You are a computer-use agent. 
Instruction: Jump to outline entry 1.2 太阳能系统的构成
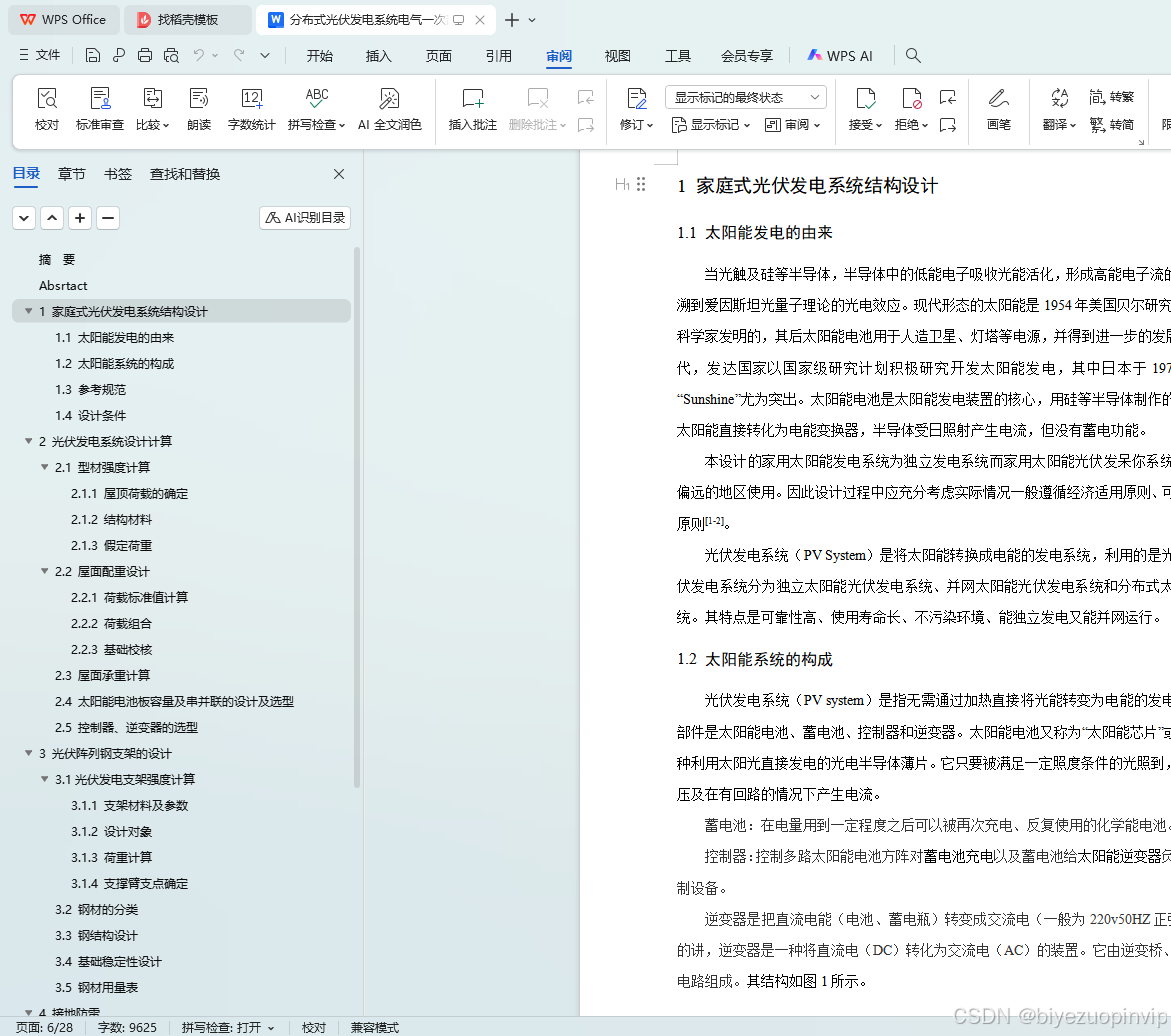point(115,363)
